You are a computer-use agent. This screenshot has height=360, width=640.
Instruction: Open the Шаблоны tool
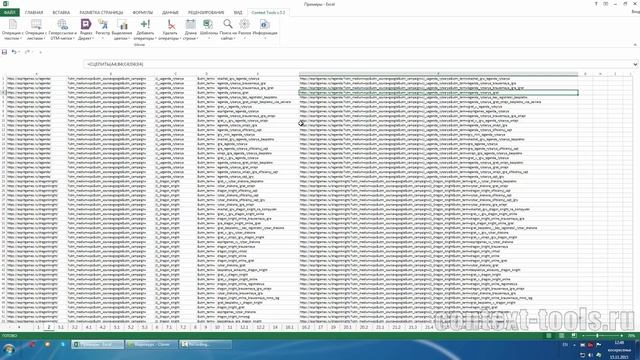209,29
